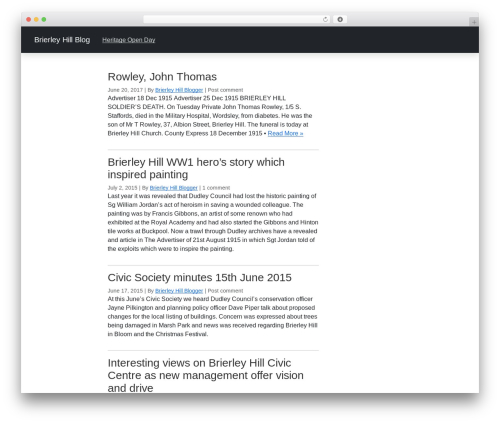Click the excerpt text beginning 'Advertiser 18 Dec 1915'
This screenshot has height=423, width=500.
pyautogui.click(x=210, y=116)
